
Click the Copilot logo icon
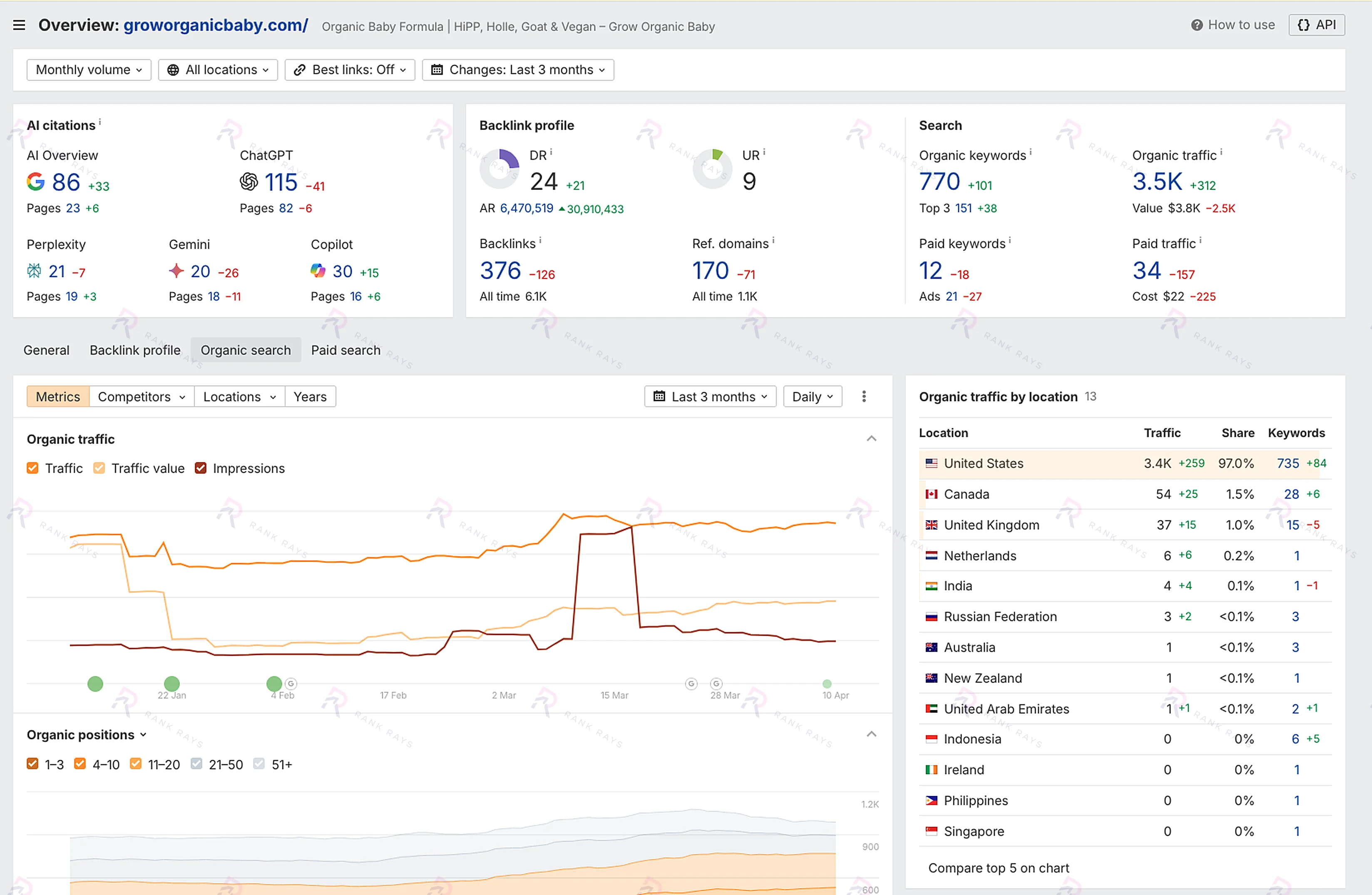[x=318, y=271]
